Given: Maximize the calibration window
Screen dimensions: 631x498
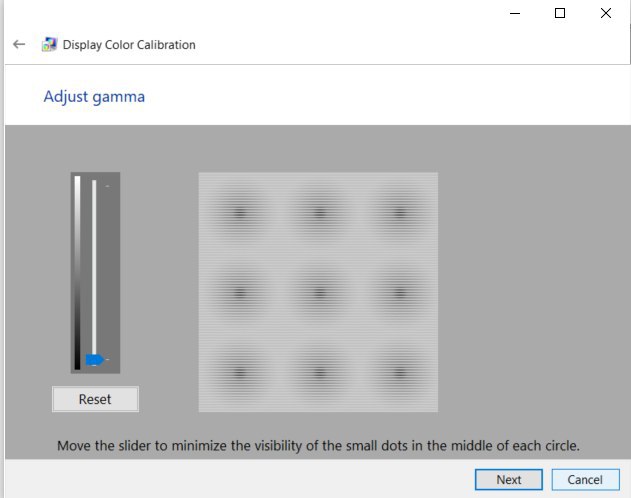Looking at the screenshot, I should click(x=560, y=13).
